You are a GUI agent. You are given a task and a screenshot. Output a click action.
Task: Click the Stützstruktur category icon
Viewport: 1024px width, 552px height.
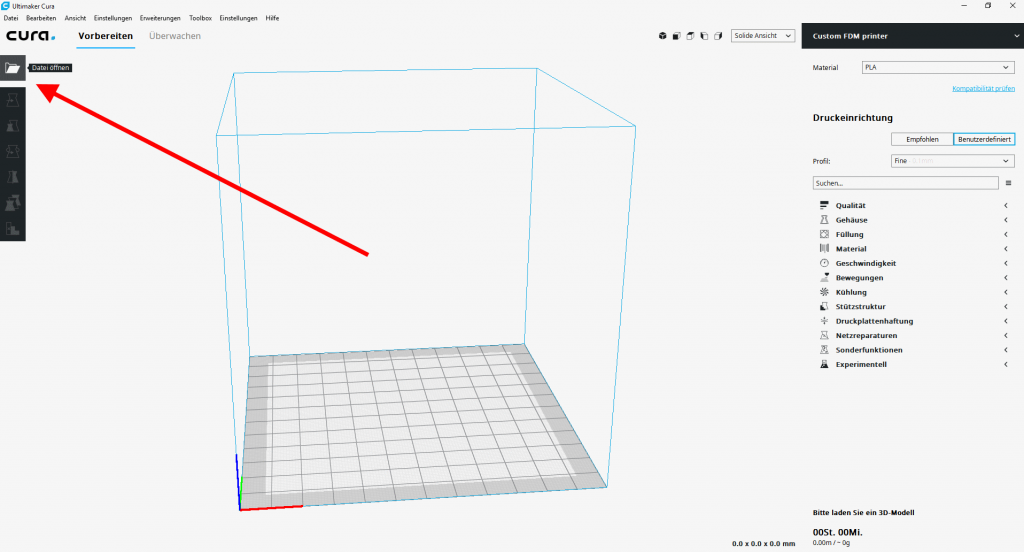pyautogui.click(x=824, y=306)
